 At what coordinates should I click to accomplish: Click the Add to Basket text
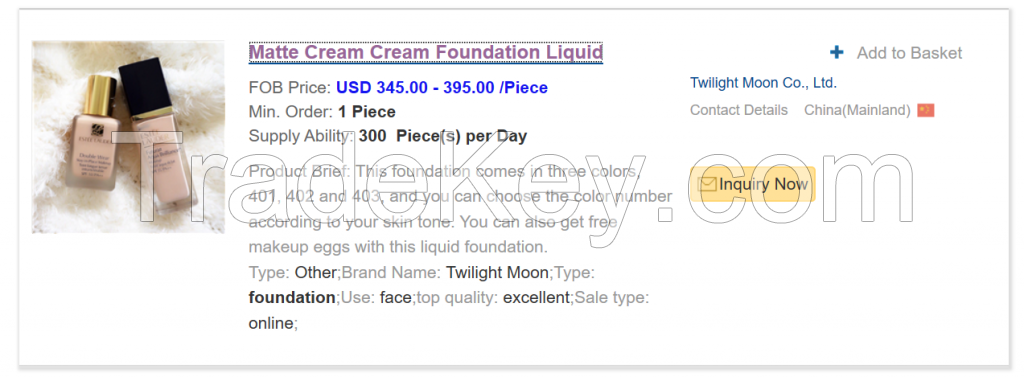click(x=909, y=53)
